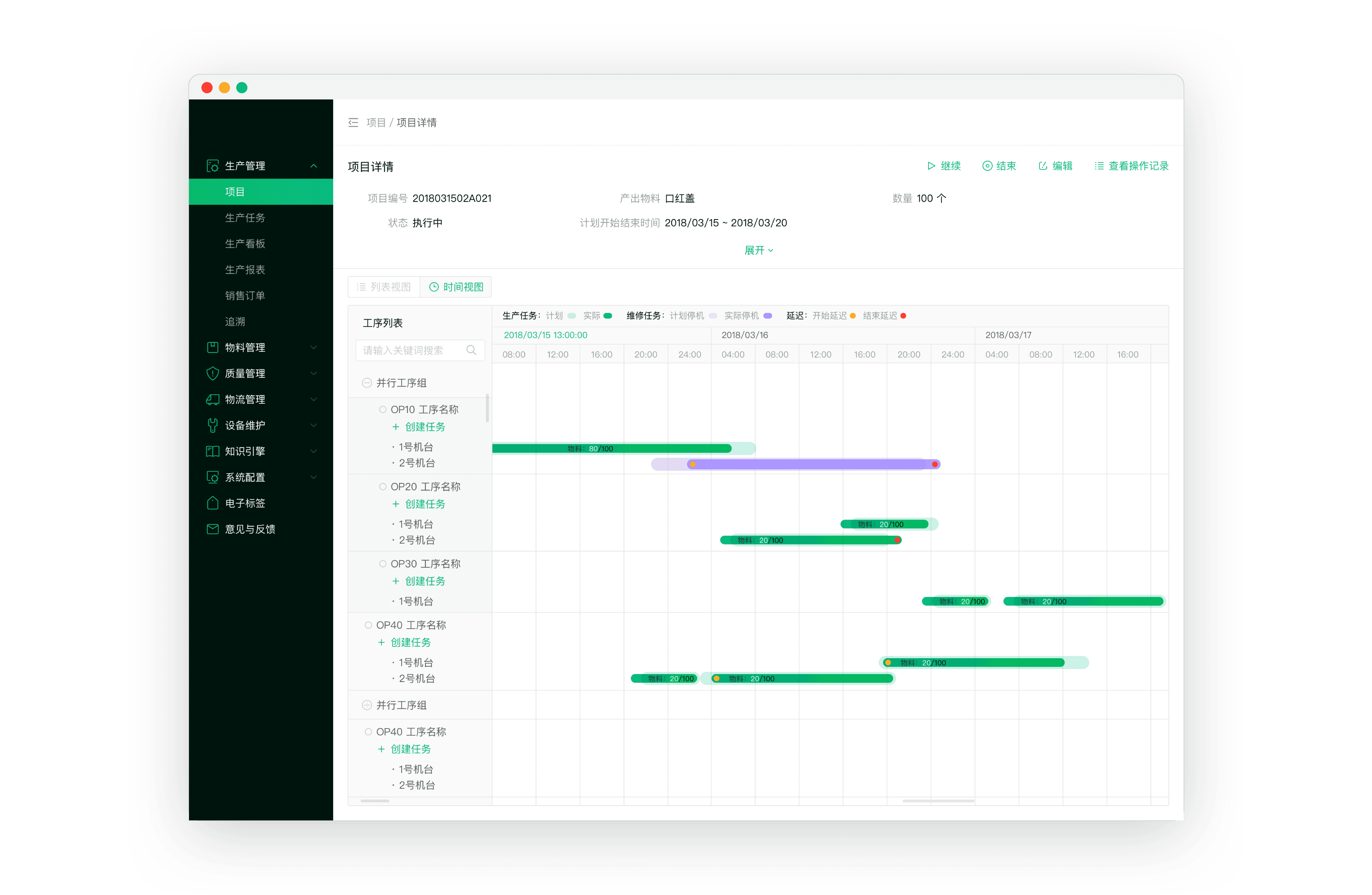Click the 电子标签 tag icon
The width and height of the screenshot is (1372, 895).
[212, 503]
